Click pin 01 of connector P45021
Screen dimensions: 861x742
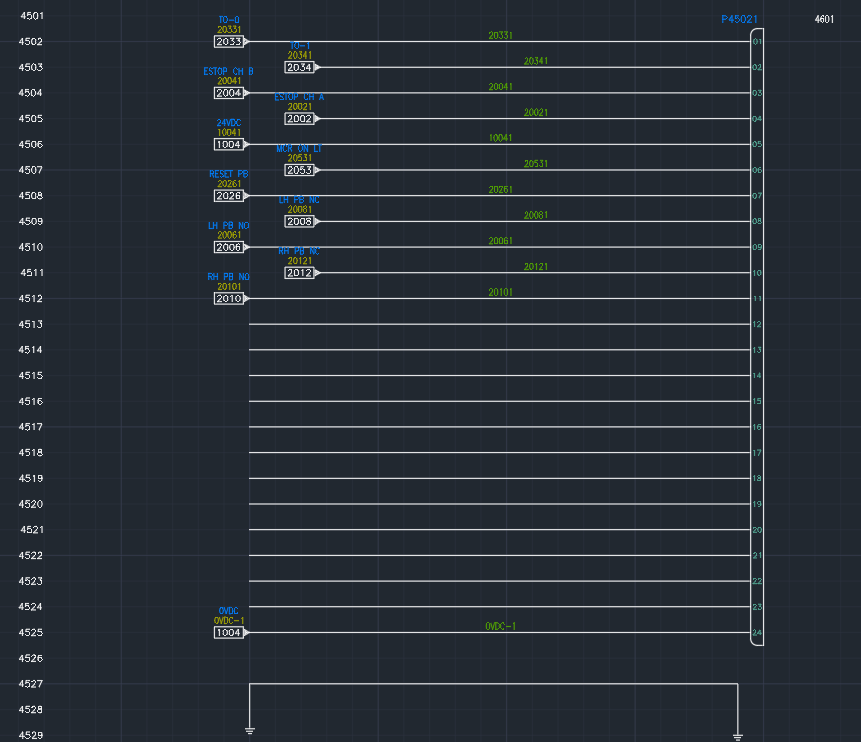tap(757, 42)
